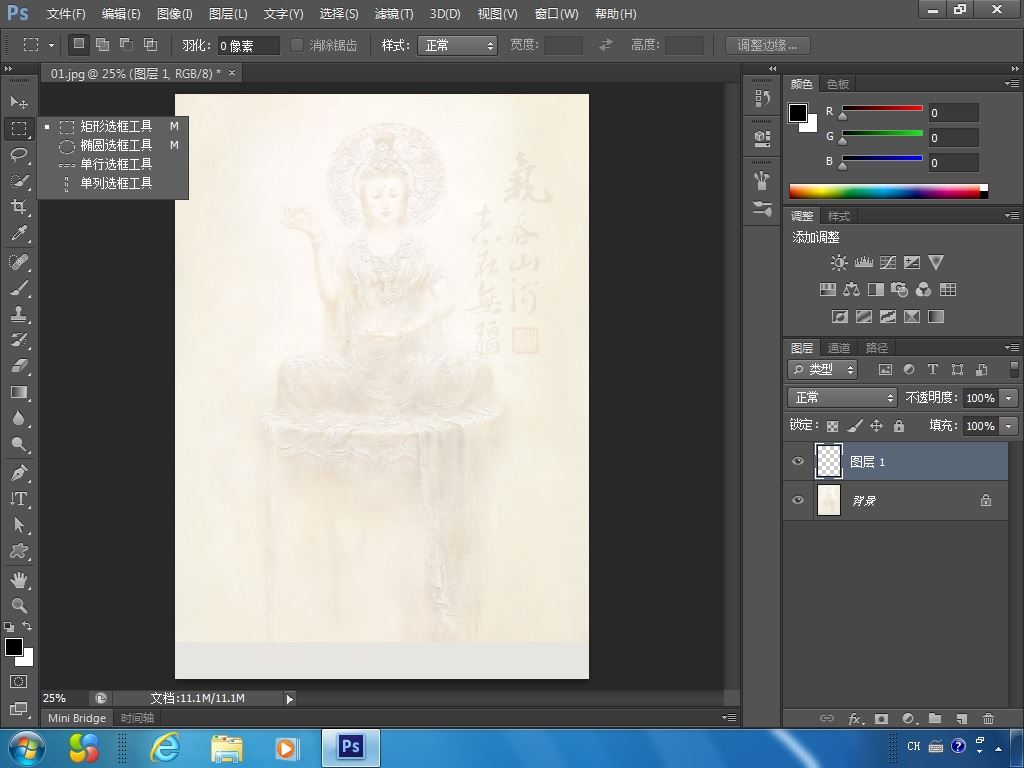Select the Eraser tool

tap(18, 366)
